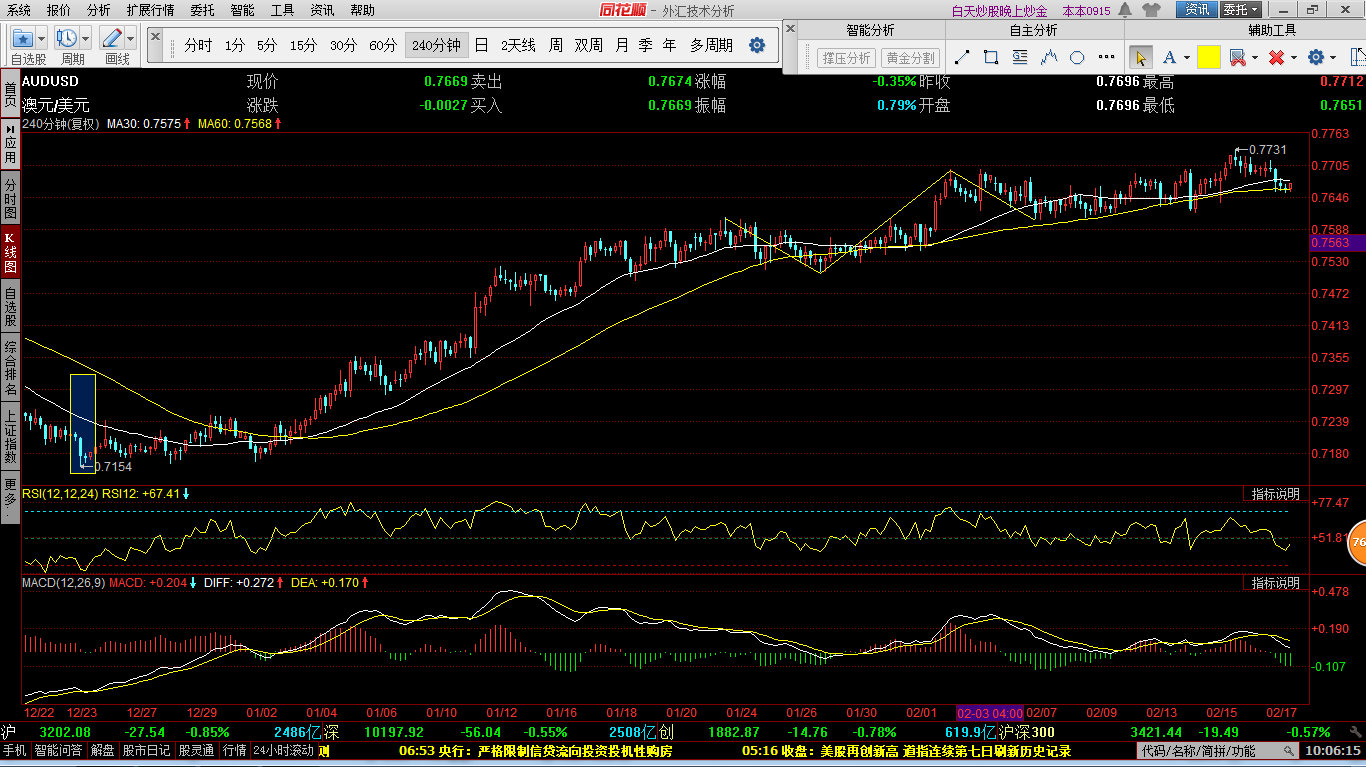Viewport: 1366px width, 767px height.
Task: Switch to 双周 period
Action: click(x=588, y=45)
